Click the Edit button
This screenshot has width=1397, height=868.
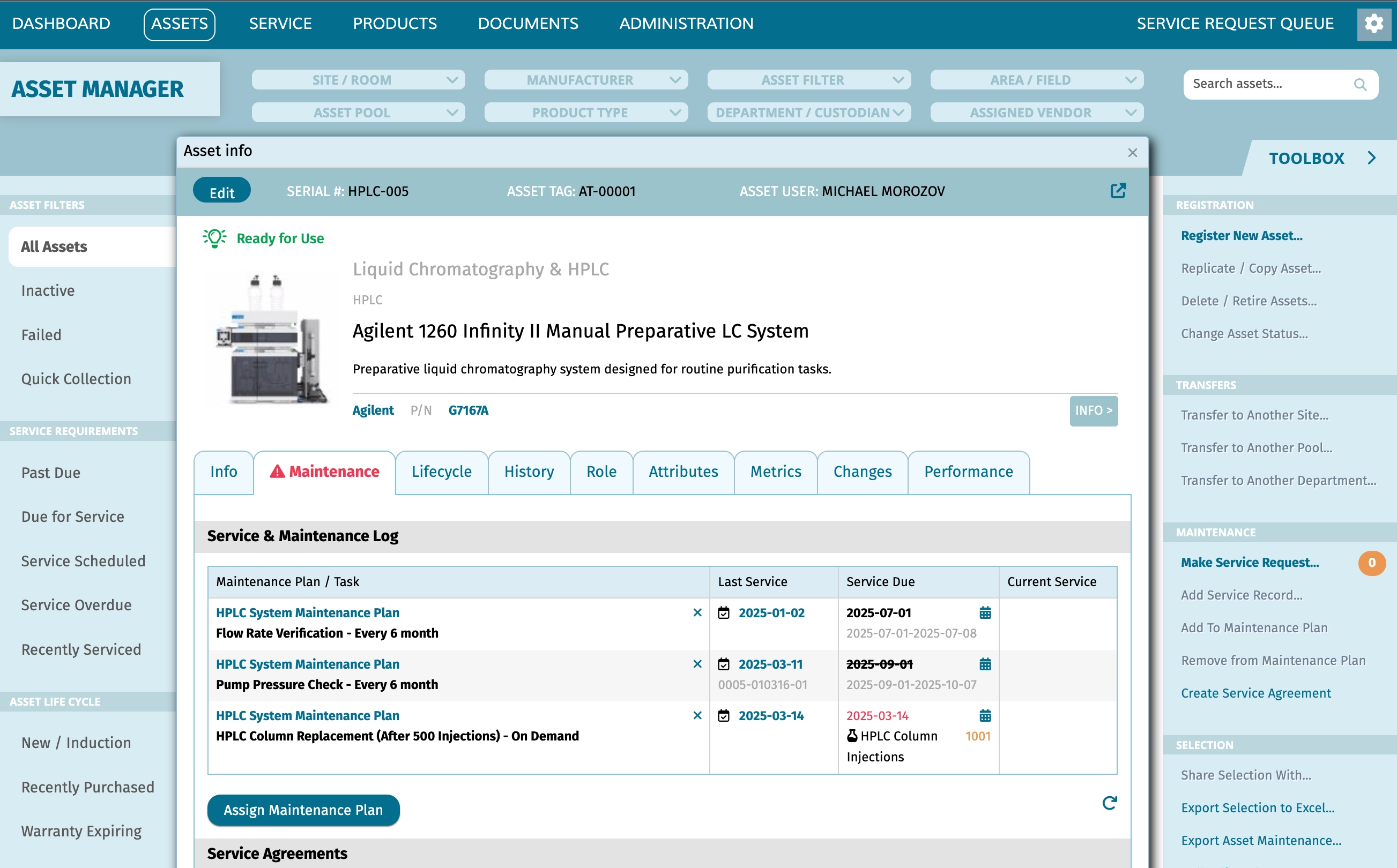coord(221,192)
